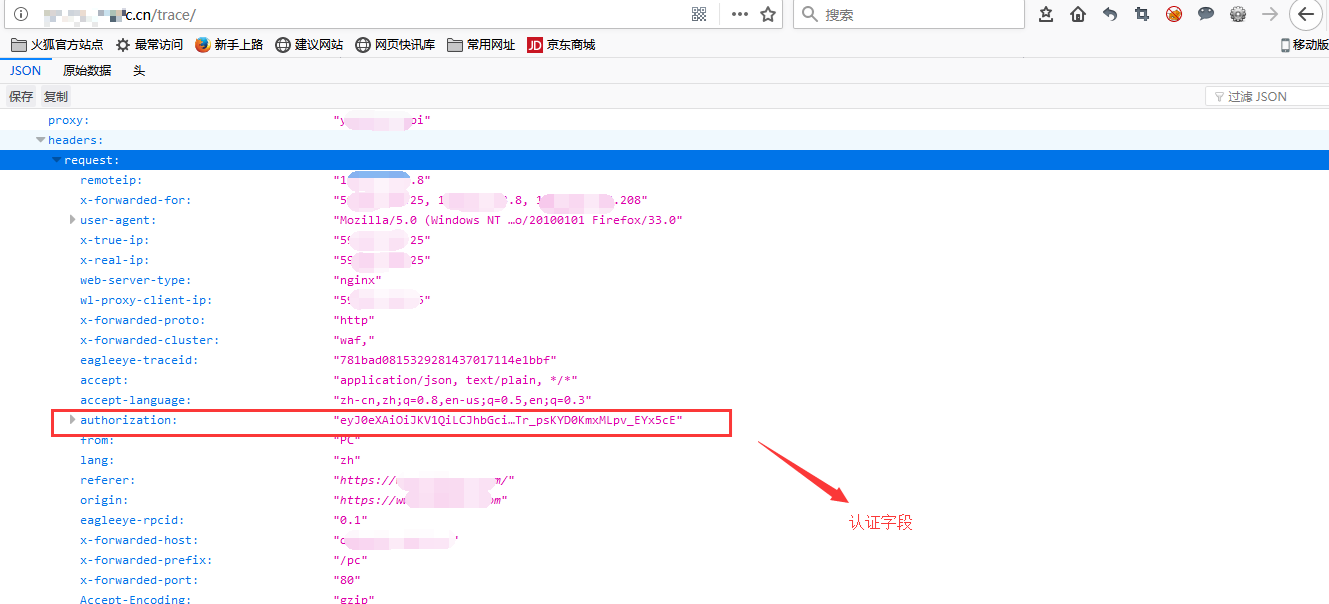Select the proxy key

(68, 120)
